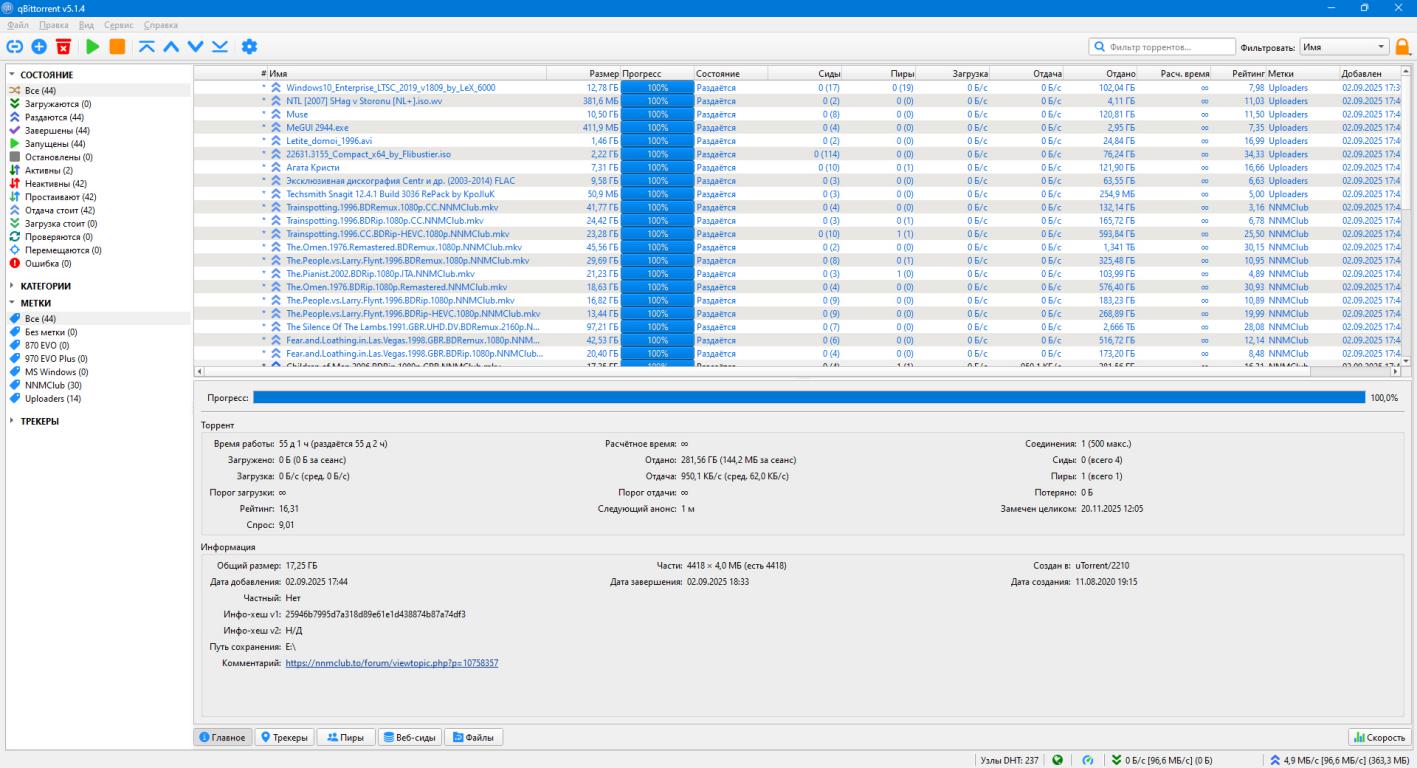
Task: Open the Фильтровать Имя dropdown
Action: [x=1344, y=47]
